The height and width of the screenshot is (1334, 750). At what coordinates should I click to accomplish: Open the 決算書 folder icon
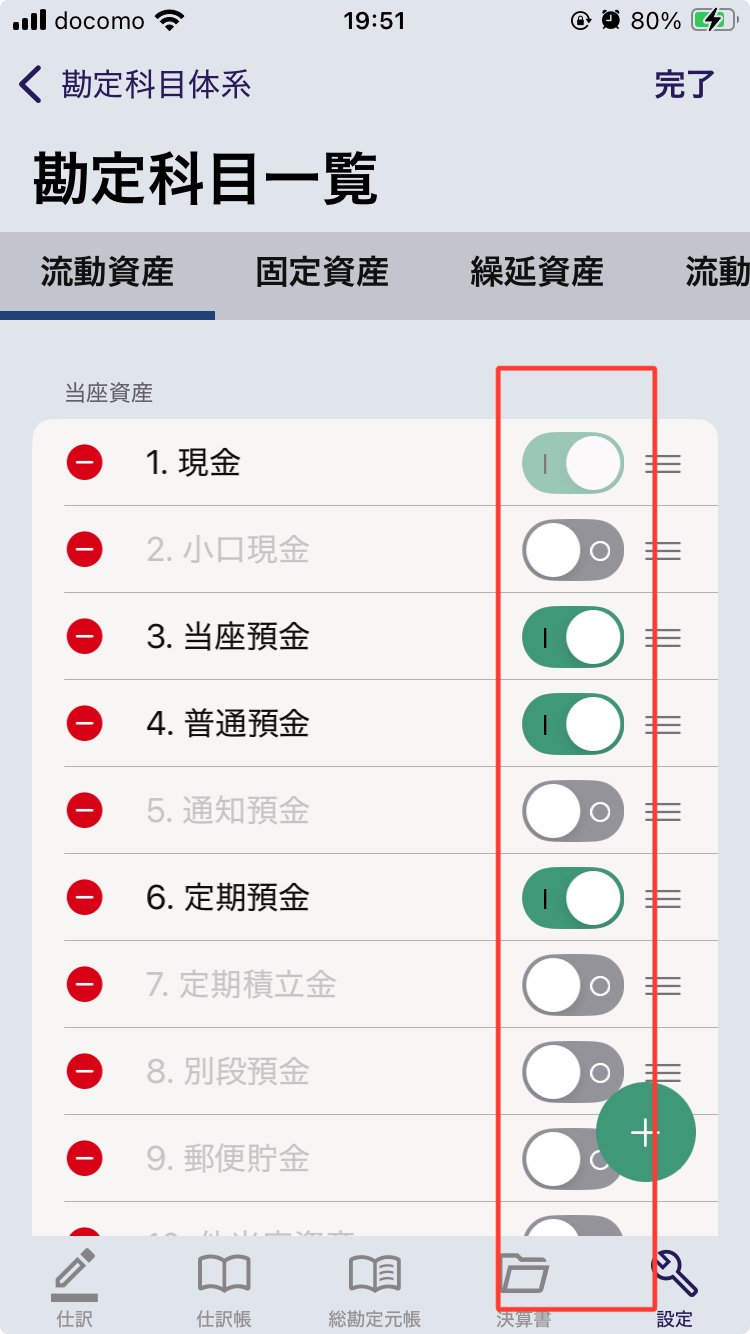tap(525, 1274)
